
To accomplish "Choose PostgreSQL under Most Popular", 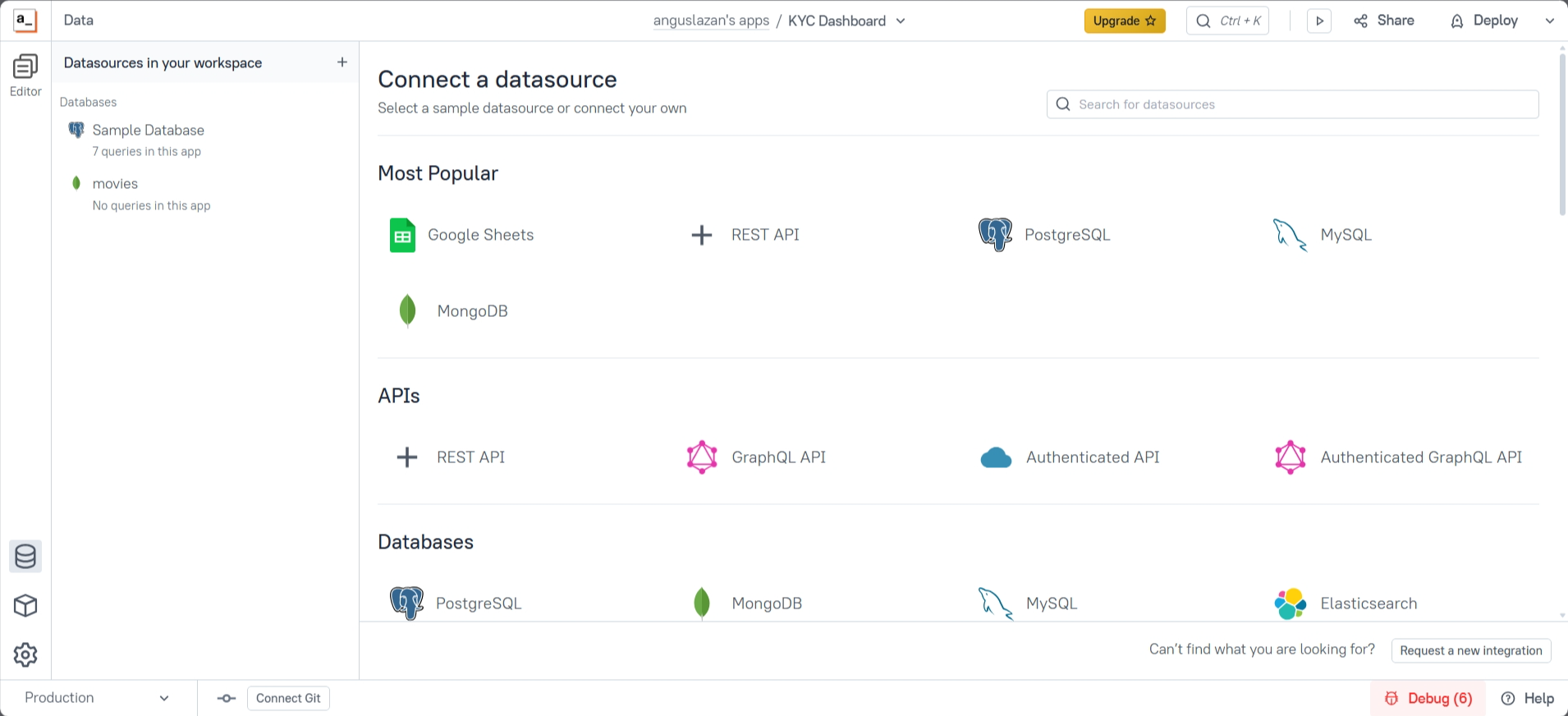I will click(1044, 235).
